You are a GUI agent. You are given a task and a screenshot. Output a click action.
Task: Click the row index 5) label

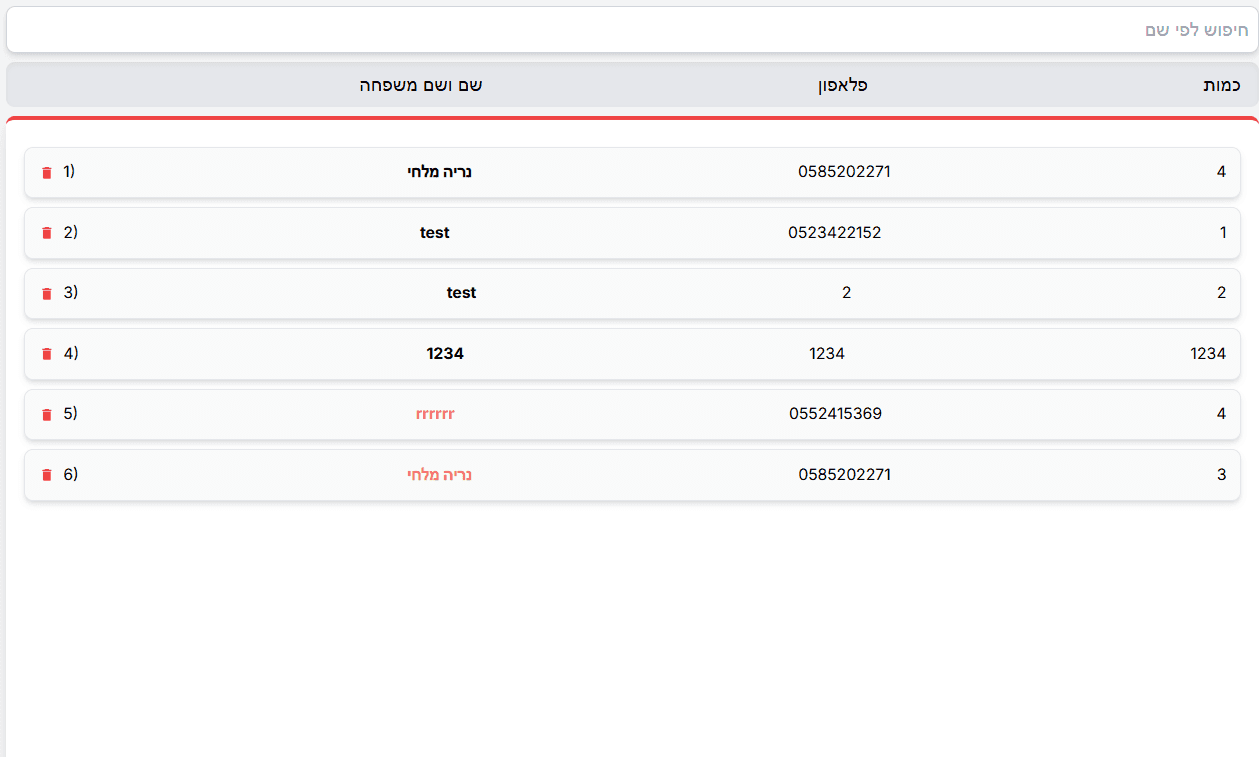(x=70, y=413)
